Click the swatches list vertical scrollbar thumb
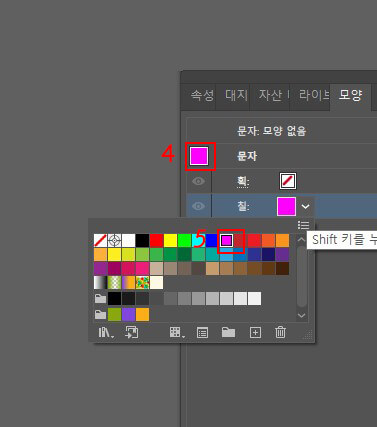 (301, 277)
